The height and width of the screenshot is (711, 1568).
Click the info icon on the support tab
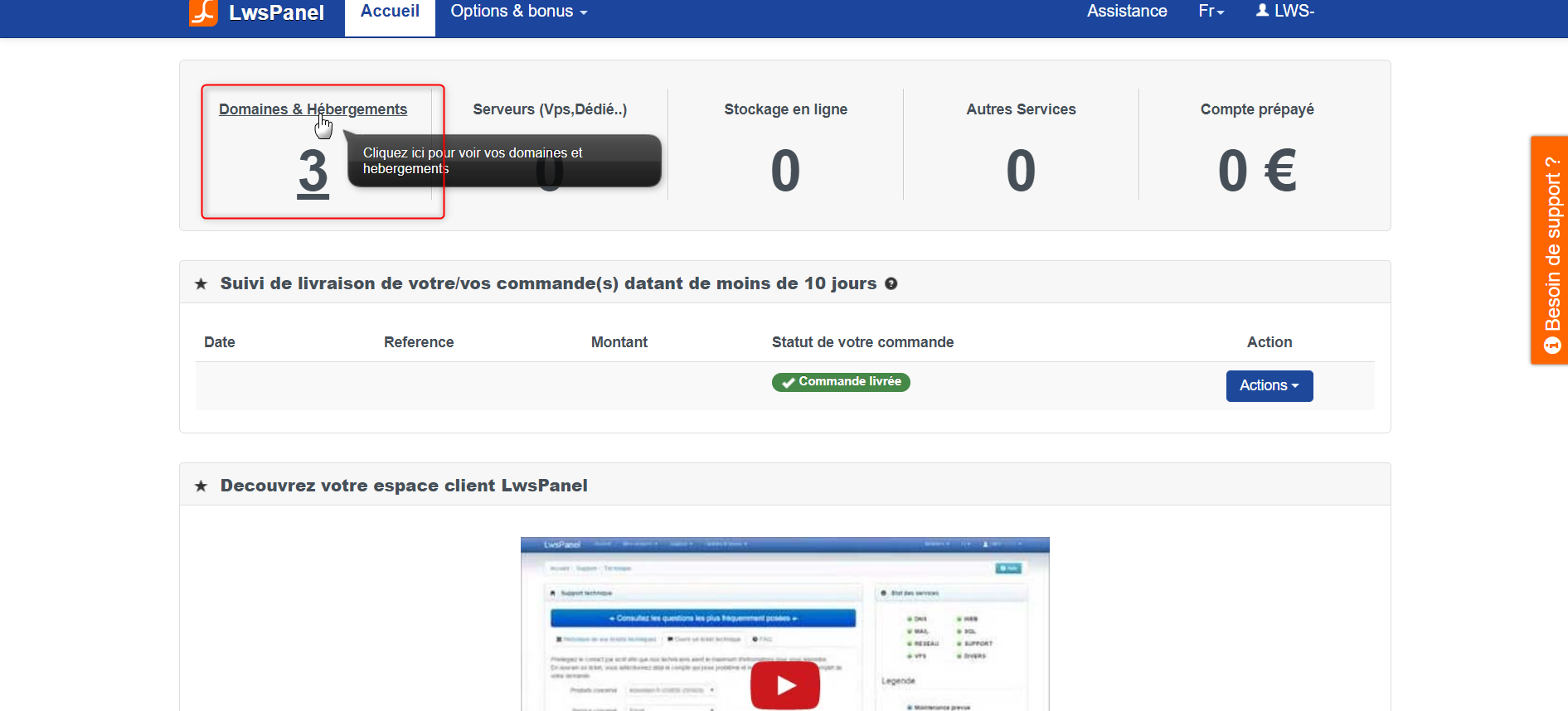(1552, 346)
